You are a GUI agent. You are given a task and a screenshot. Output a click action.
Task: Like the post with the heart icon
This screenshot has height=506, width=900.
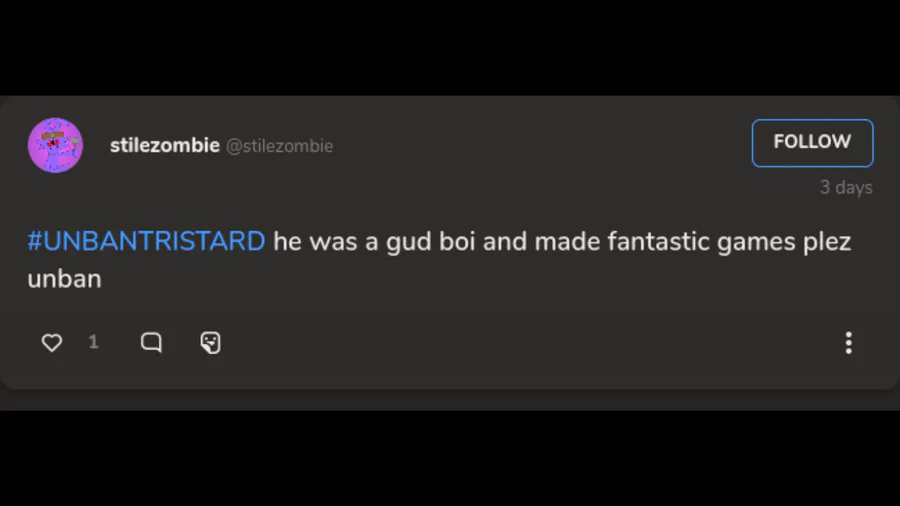pyautogui.click(x=52, y=343)
